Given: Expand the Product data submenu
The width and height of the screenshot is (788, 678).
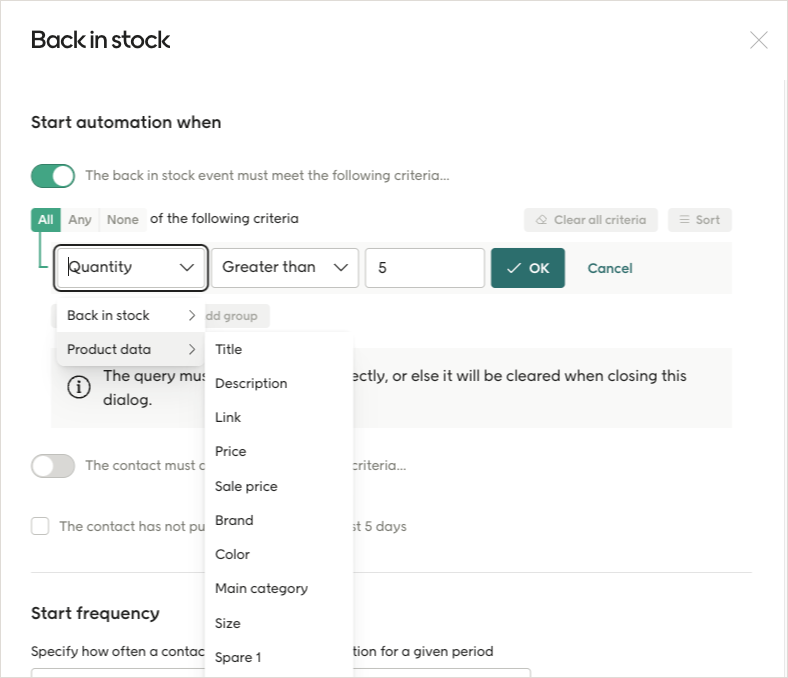Looking at the screenshot, I should 130,350.
